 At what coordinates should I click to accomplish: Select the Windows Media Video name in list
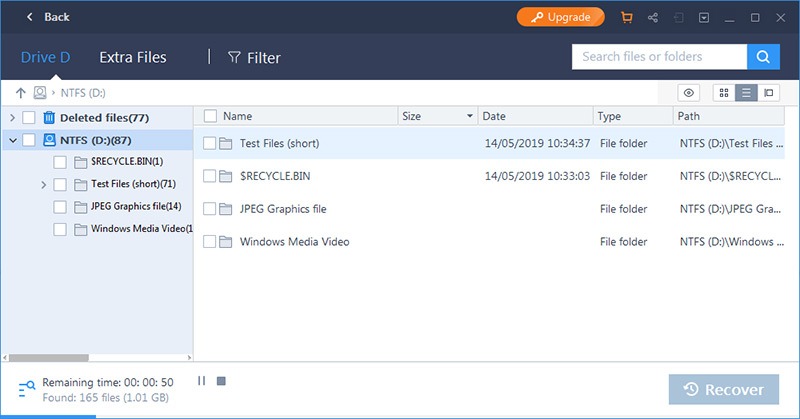(295, 241)
